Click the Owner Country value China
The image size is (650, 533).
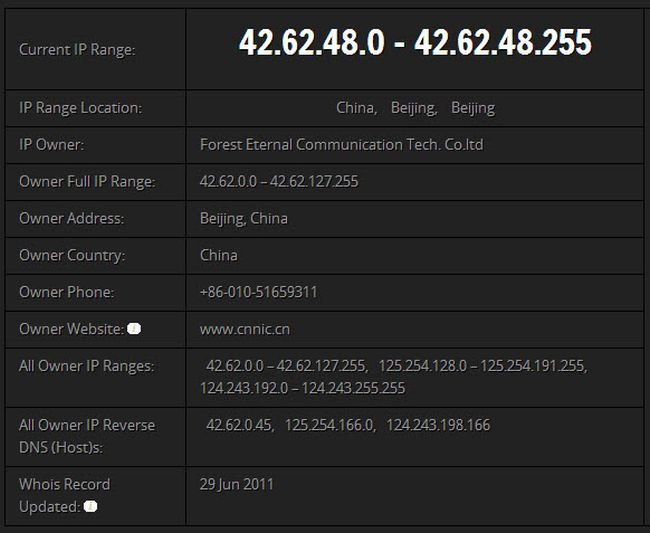point(218,255)
